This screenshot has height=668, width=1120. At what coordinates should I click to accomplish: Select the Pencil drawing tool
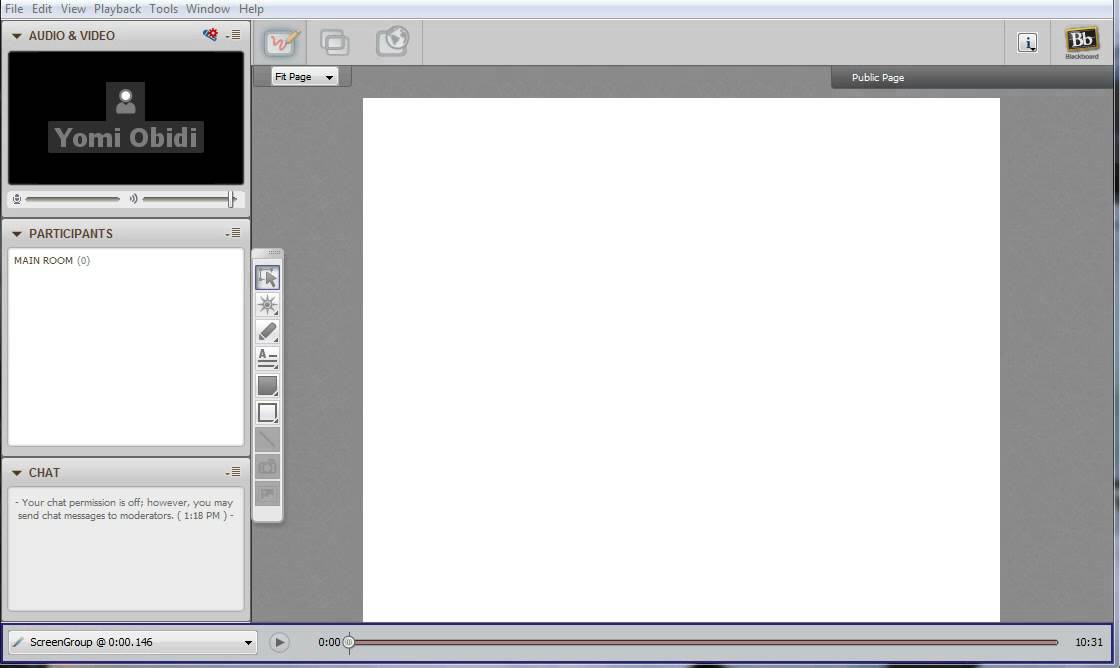[267, 331]
